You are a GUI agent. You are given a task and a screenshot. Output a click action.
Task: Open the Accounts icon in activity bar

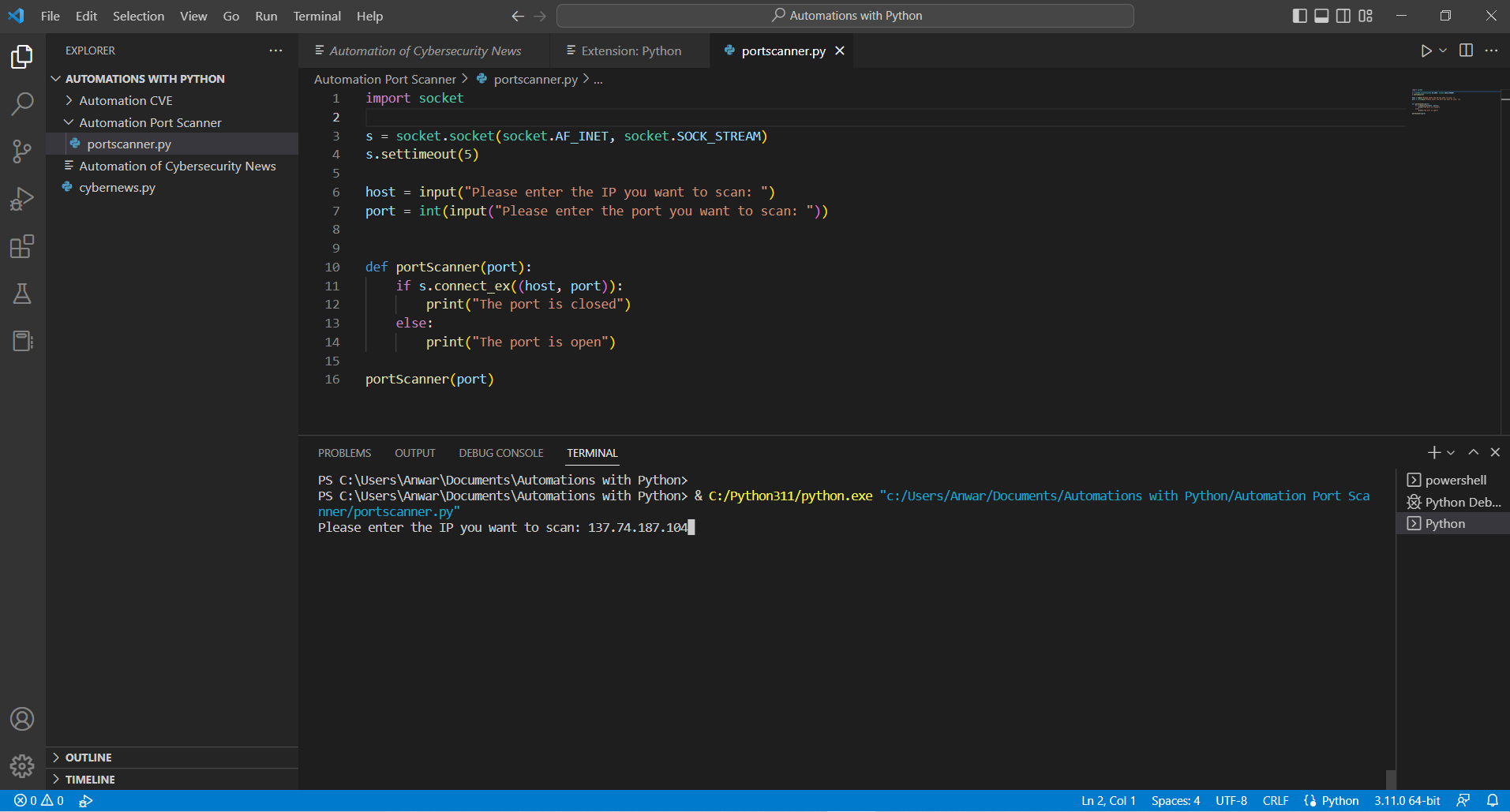click(x=22, y=719)
